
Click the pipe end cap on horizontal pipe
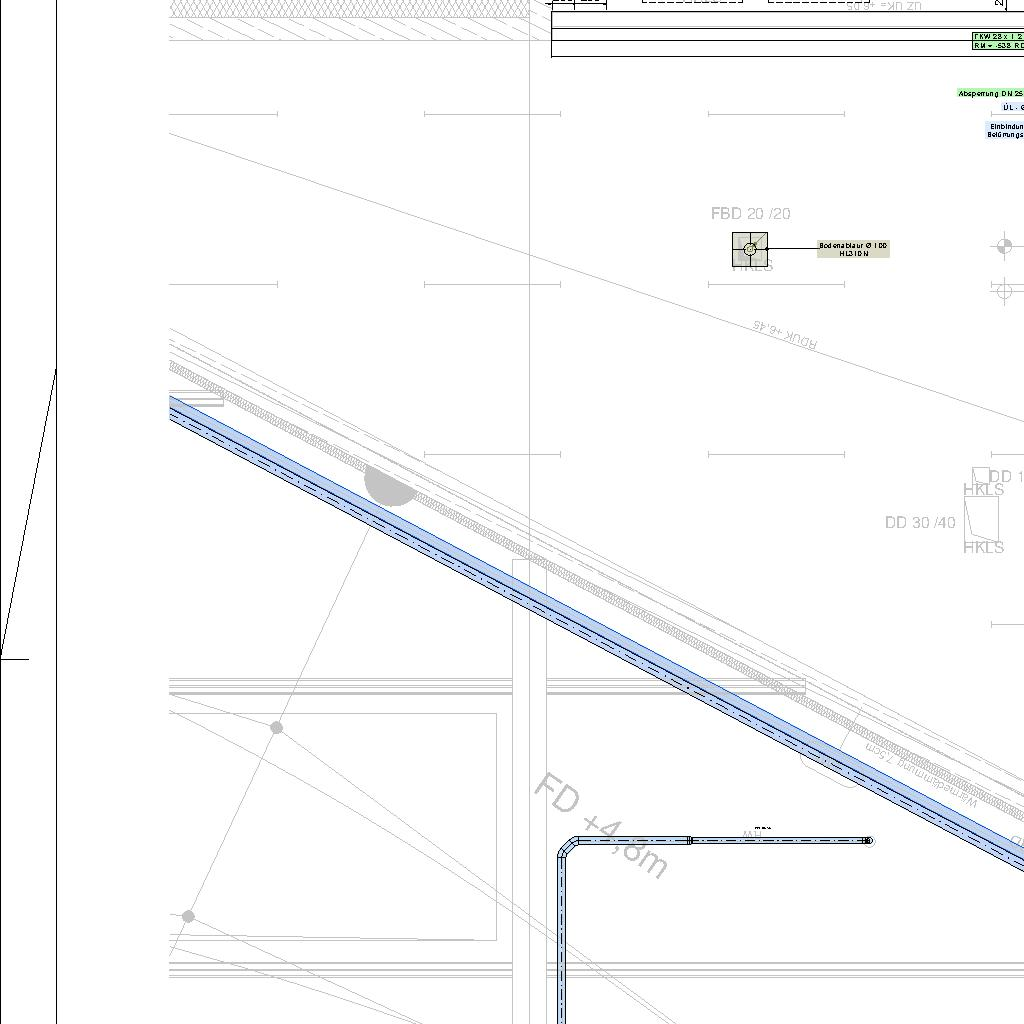point(868,841)
